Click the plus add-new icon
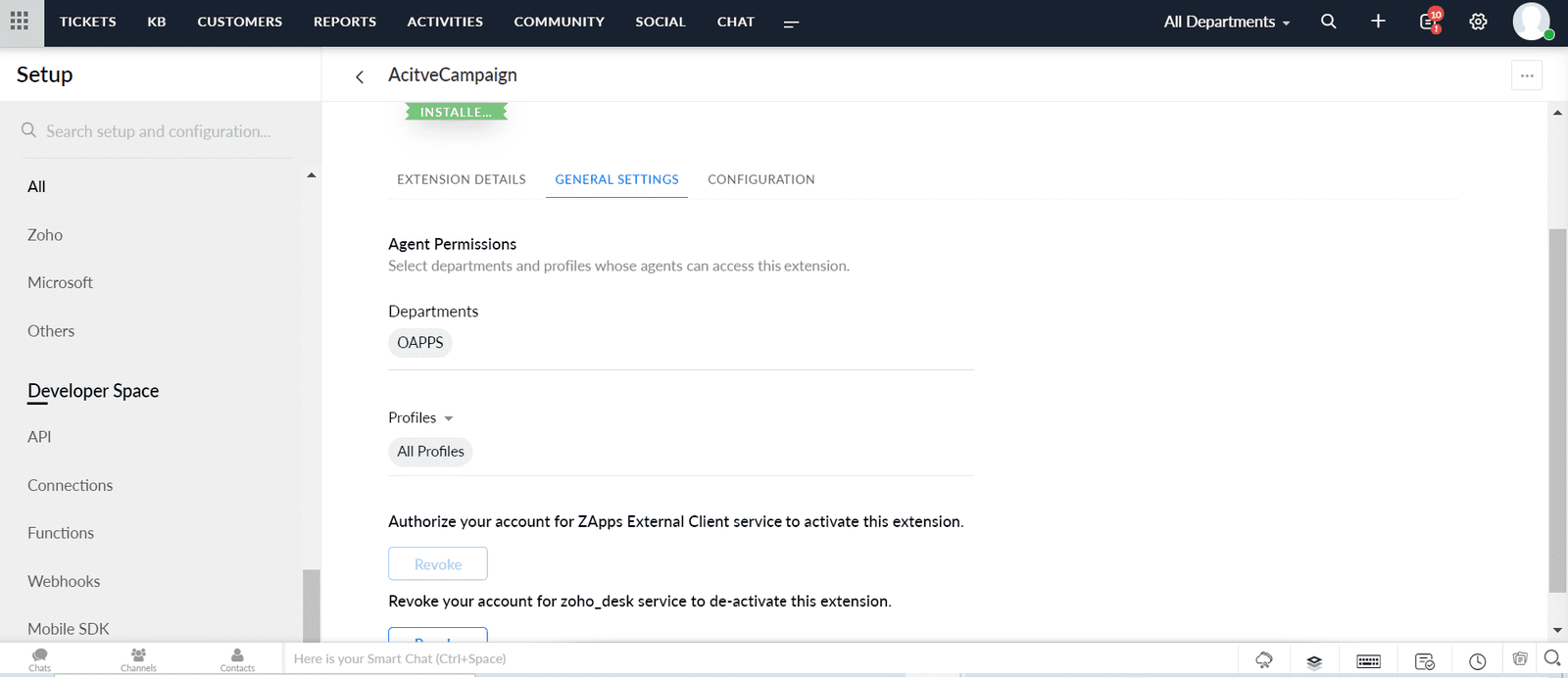Image resolution: width=1568 pixels, height=678 pixels. (1378, 21)
